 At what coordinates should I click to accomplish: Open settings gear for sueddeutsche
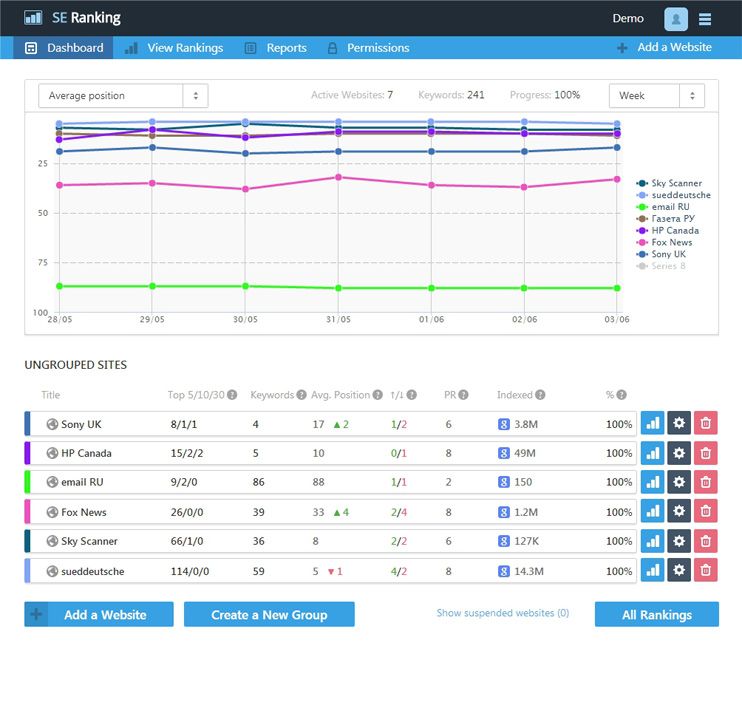click(x=679, y=570)
